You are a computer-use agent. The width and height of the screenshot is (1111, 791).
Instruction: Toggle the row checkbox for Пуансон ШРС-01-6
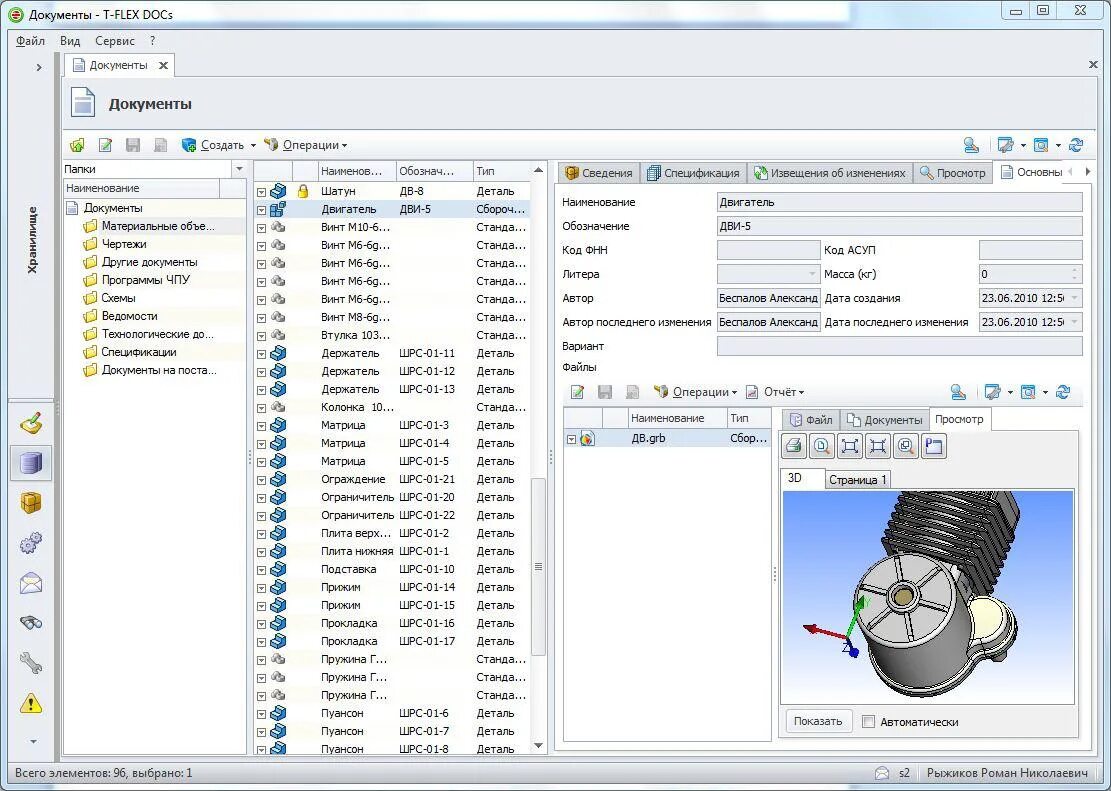tap(261, 714)
